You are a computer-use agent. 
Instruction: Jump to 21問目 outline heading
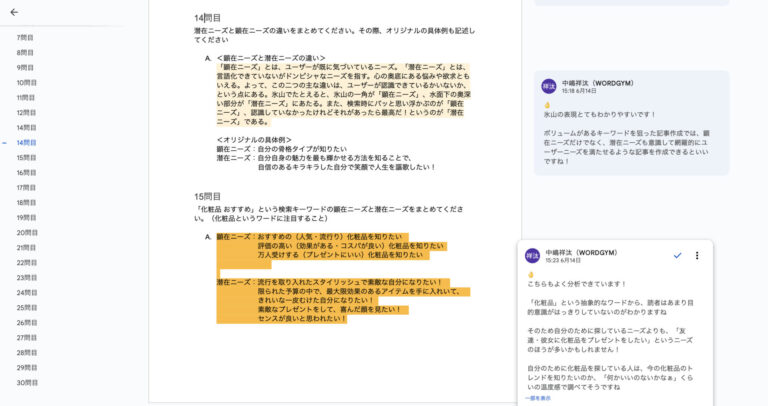click(26, 248)
